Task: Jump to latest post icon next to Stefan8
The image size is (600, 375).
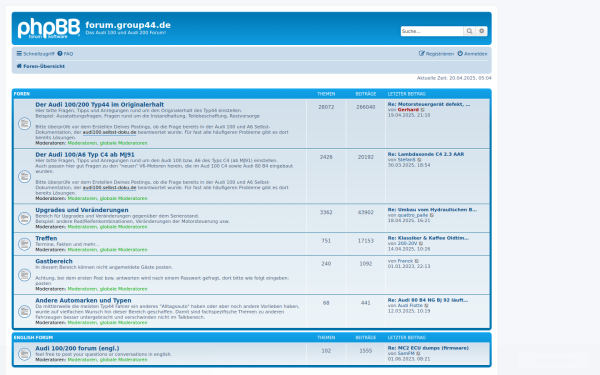Action: tap(419, 160)
